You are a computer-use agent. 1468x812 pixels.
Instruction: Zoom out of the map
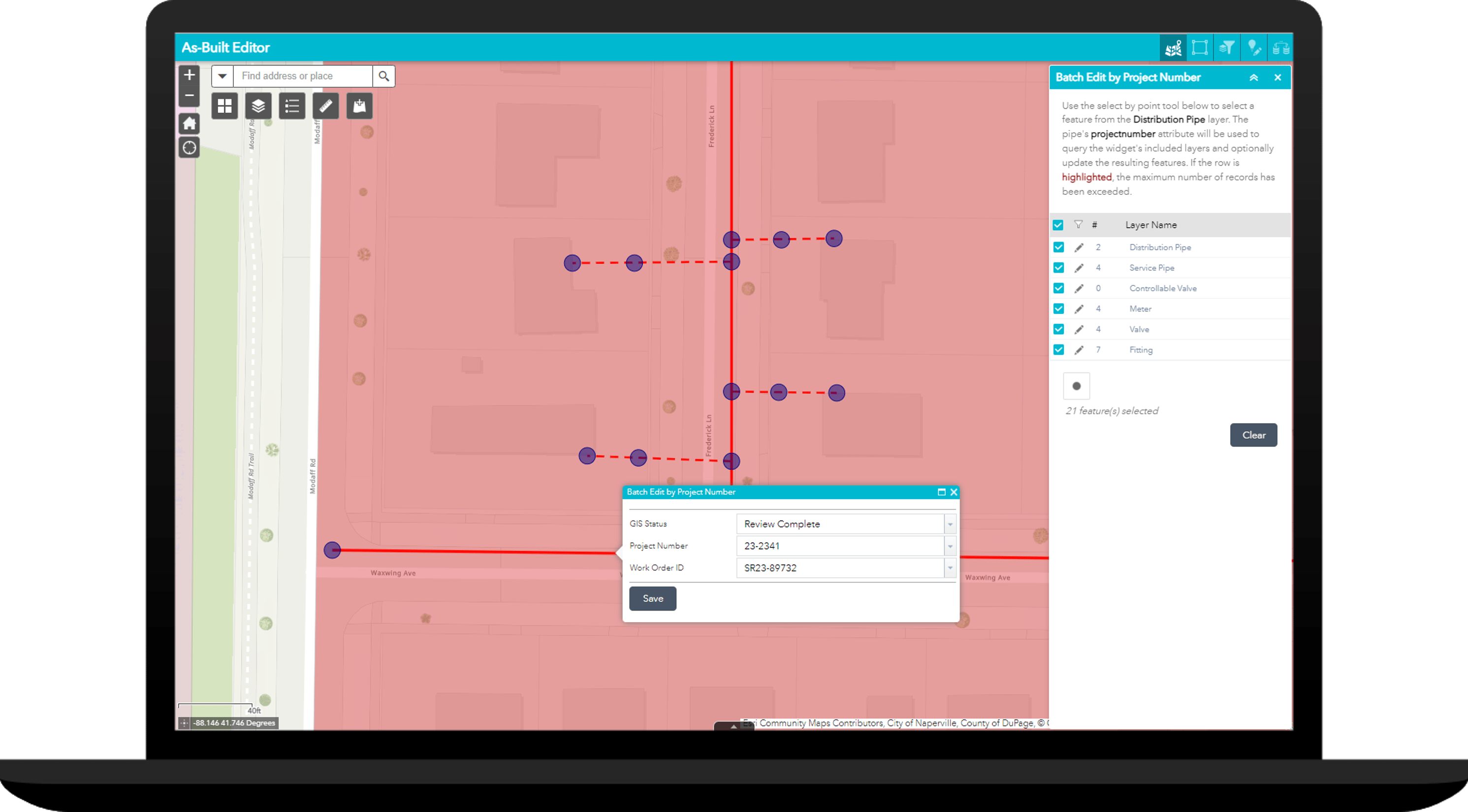[x=189, y=96]
